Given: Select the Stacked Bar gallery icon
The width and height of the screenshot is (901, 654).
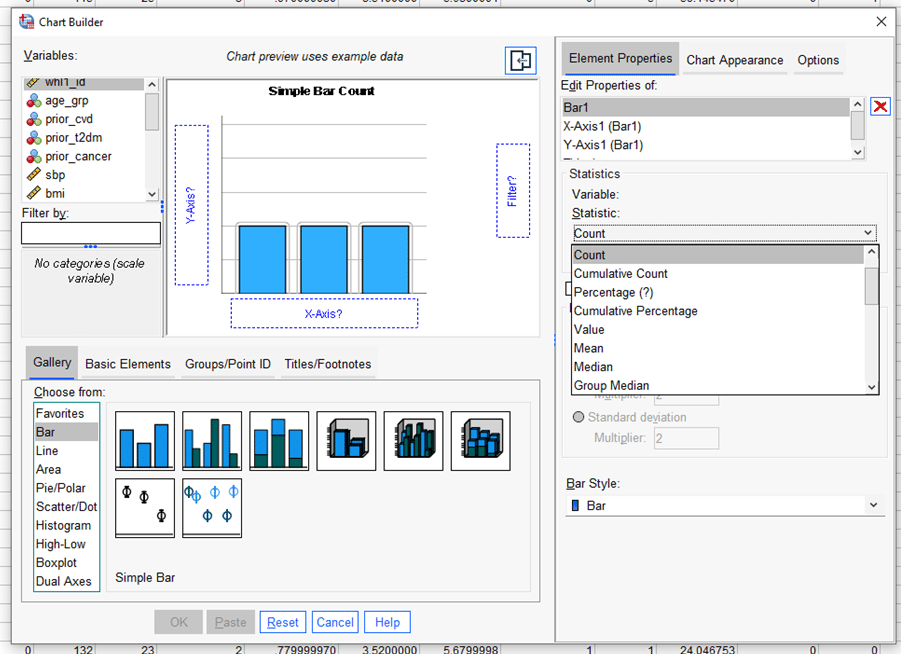Looking at the screenshot, I should click(x=278, y=440).
